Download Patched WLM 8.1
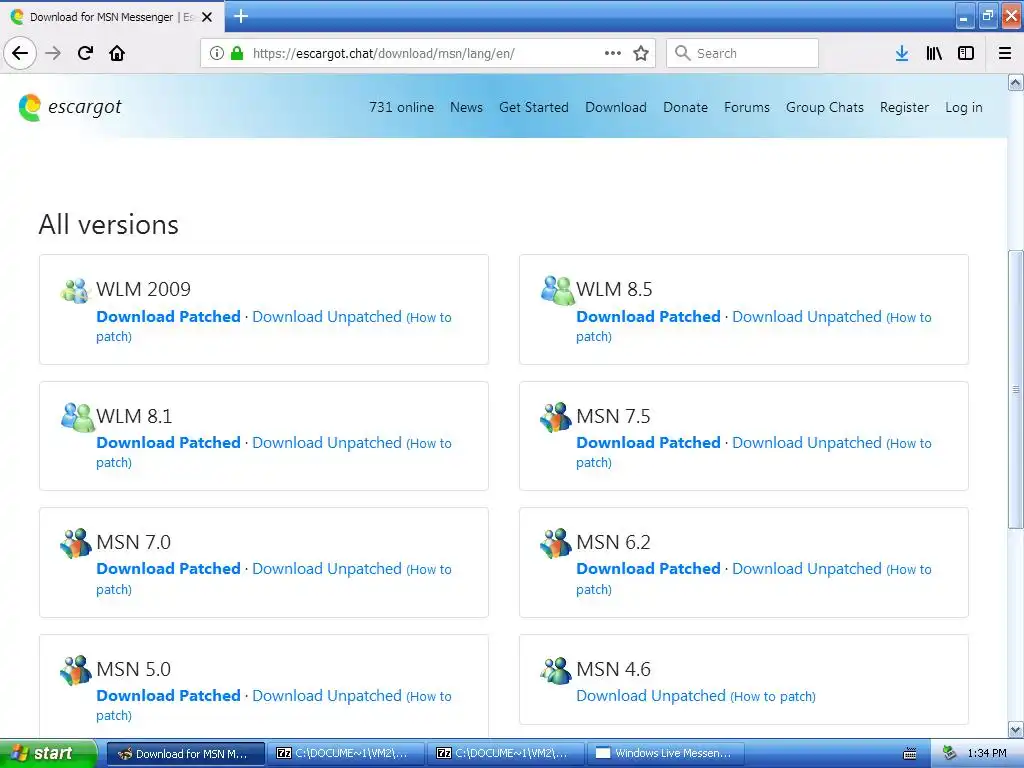Image resolution: width=1024 pixels, height=768 pixels. (168, 443)
